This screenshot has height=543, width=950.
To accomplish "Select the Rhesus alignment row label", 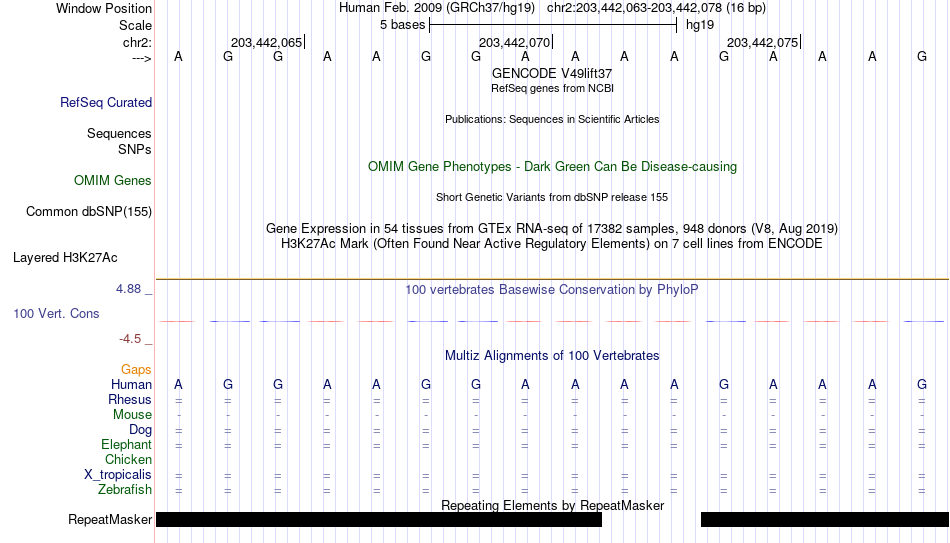I will pos(130,399).
